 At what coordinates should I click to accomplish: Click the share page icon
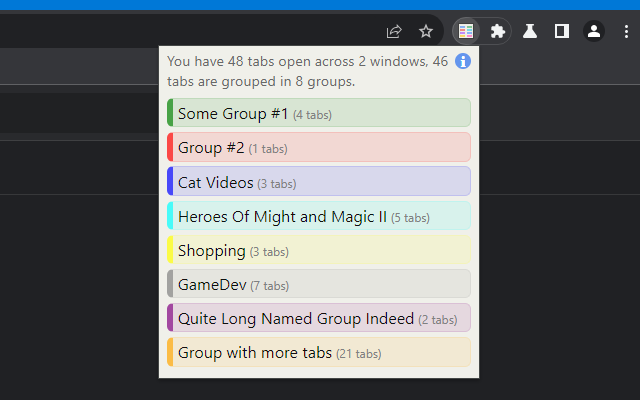pos(394,31)
